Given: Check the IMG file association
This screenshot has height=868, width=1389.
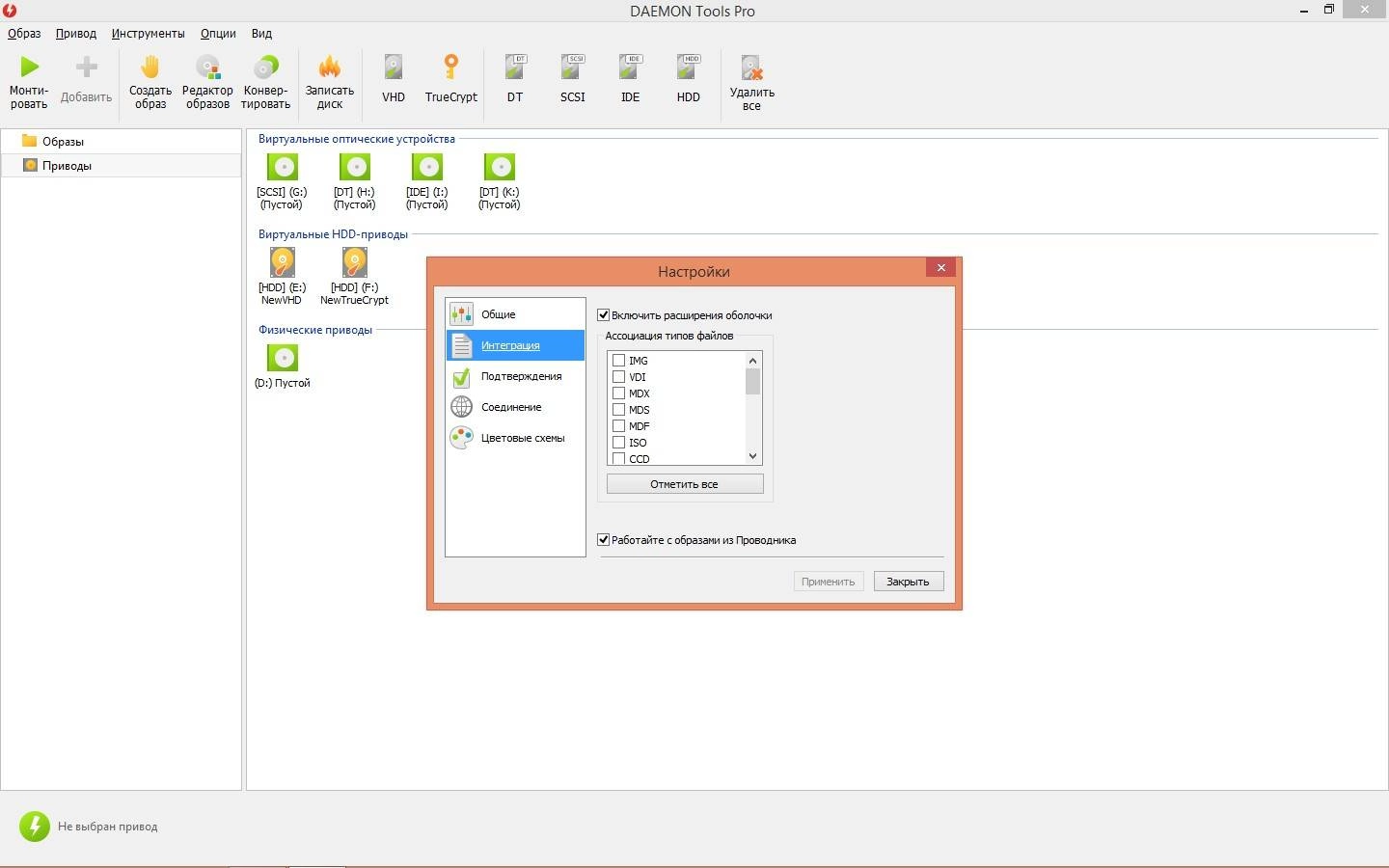Looking at the screenshot, I should (x=619, y=361).
